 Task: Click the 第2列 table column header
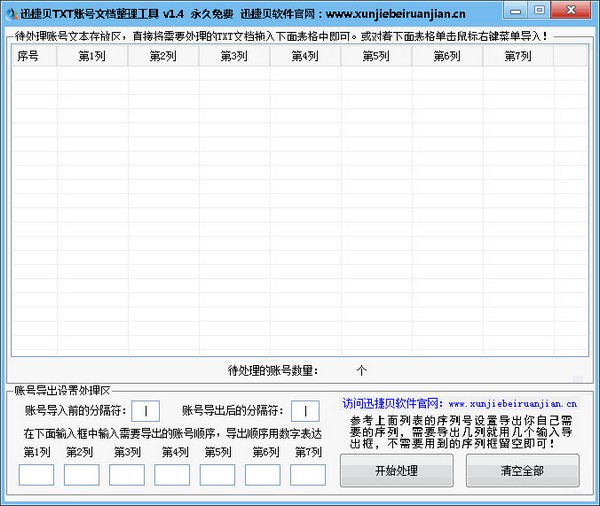(x=163, y=56)
